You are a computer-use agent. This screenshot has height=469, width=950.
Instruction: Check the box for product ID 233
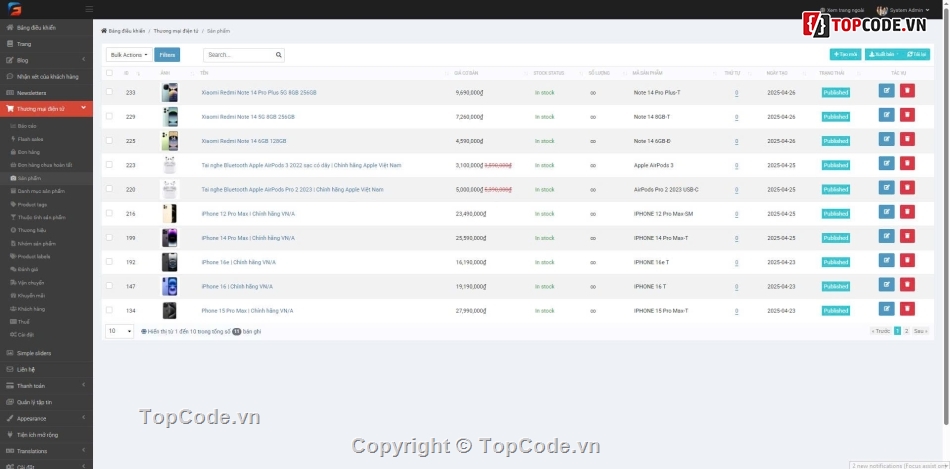[x=109, y=92]
